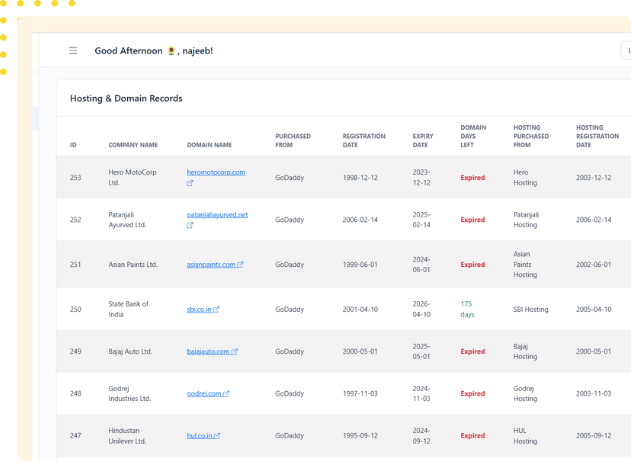Select the Hindustan Unilever Ltd. company cell
The image size is (631, 461).
(x=129, y=436)
